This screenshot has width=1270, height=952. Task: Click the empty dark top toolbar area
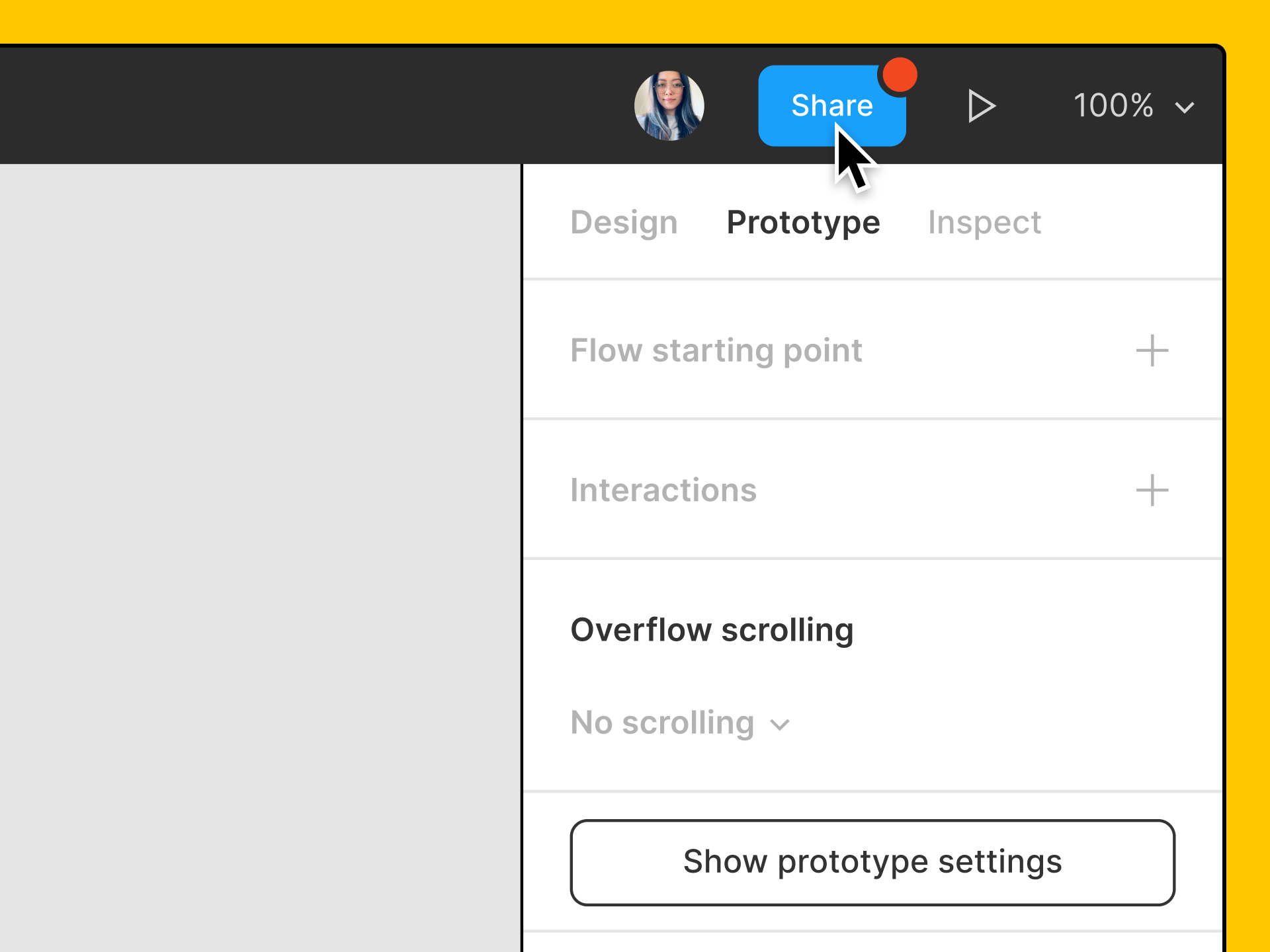[311, 106]
